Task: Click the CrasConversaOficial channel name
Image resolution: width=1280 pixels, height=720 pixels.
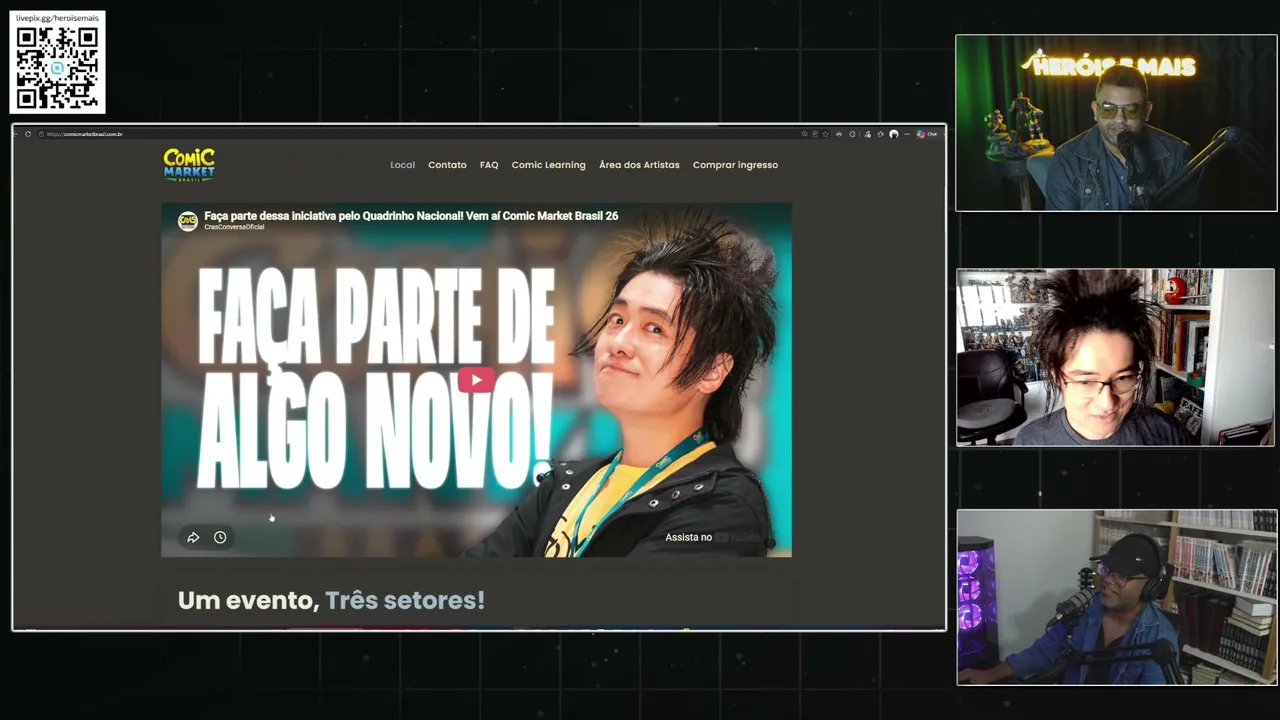Action: (x=234, y=227)
